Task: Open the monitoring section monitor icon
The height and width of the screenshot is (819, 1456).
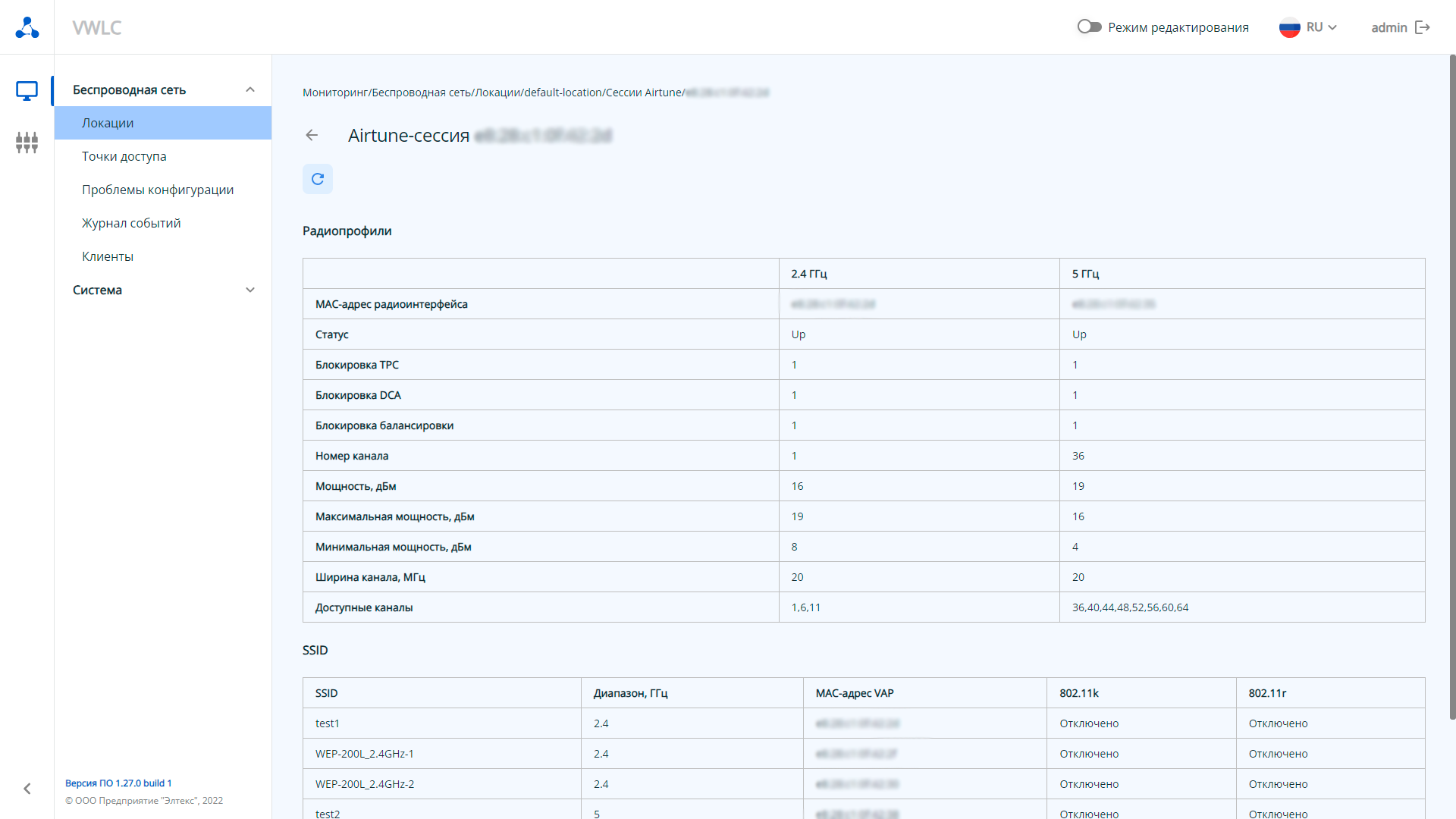Action: (x=27, y=91)
